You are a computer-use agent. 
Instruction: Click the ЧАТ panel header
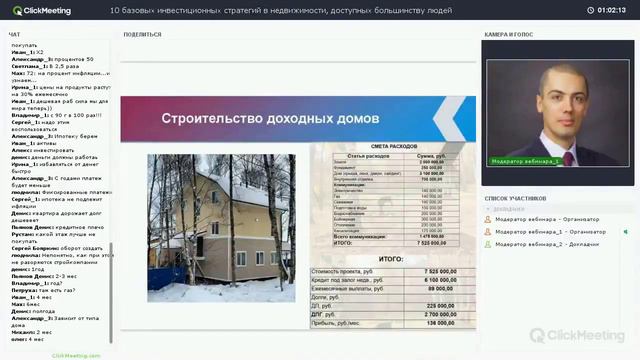[x=14, y=35]
